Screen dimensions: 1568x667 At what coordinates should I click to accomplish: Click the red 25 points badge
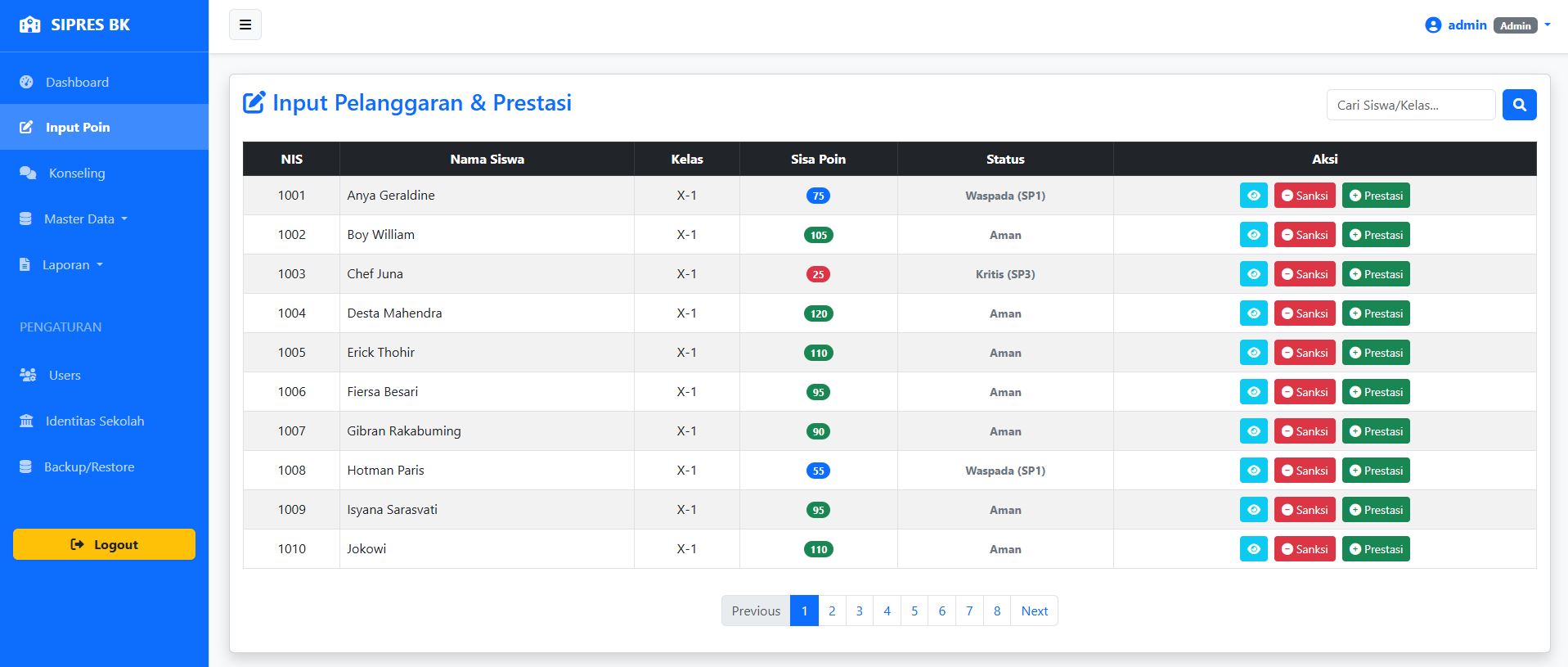(x=818, y=274)
